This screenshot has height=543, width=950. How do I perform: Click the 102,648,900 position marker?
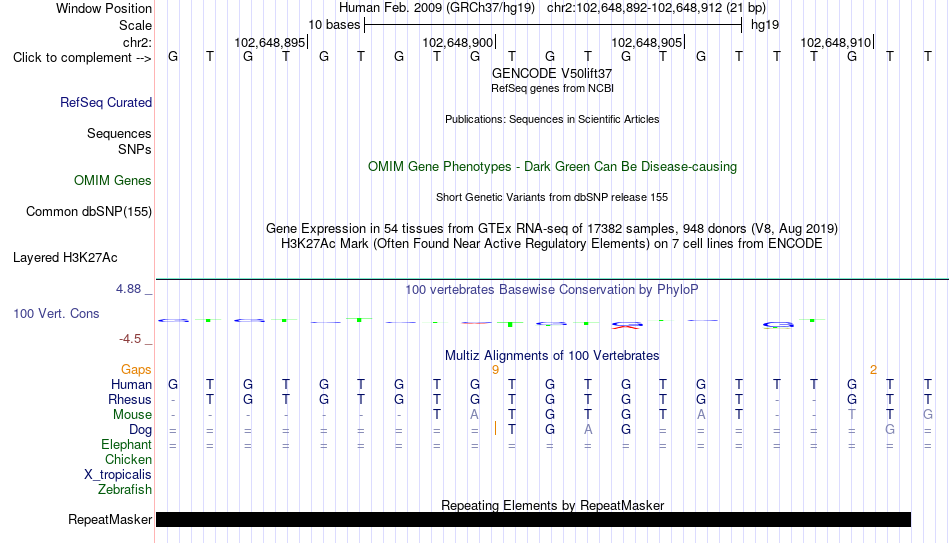point(459,42)
